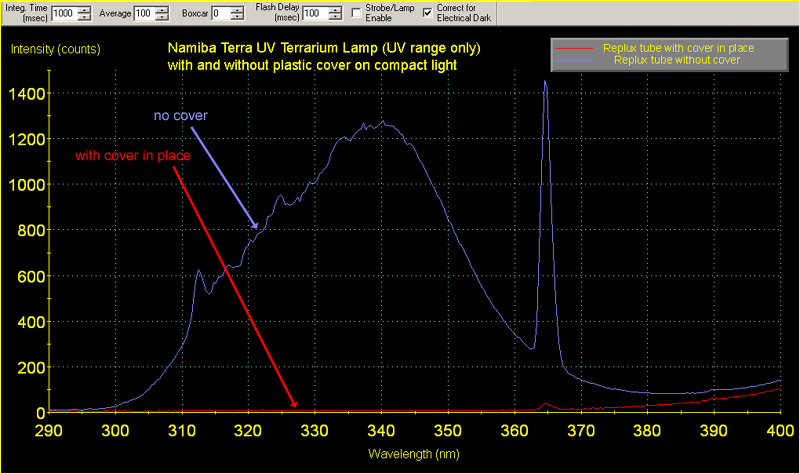
Task: Click the 'Flash Delay (msec)' label
Action: [x=278, y=12]
